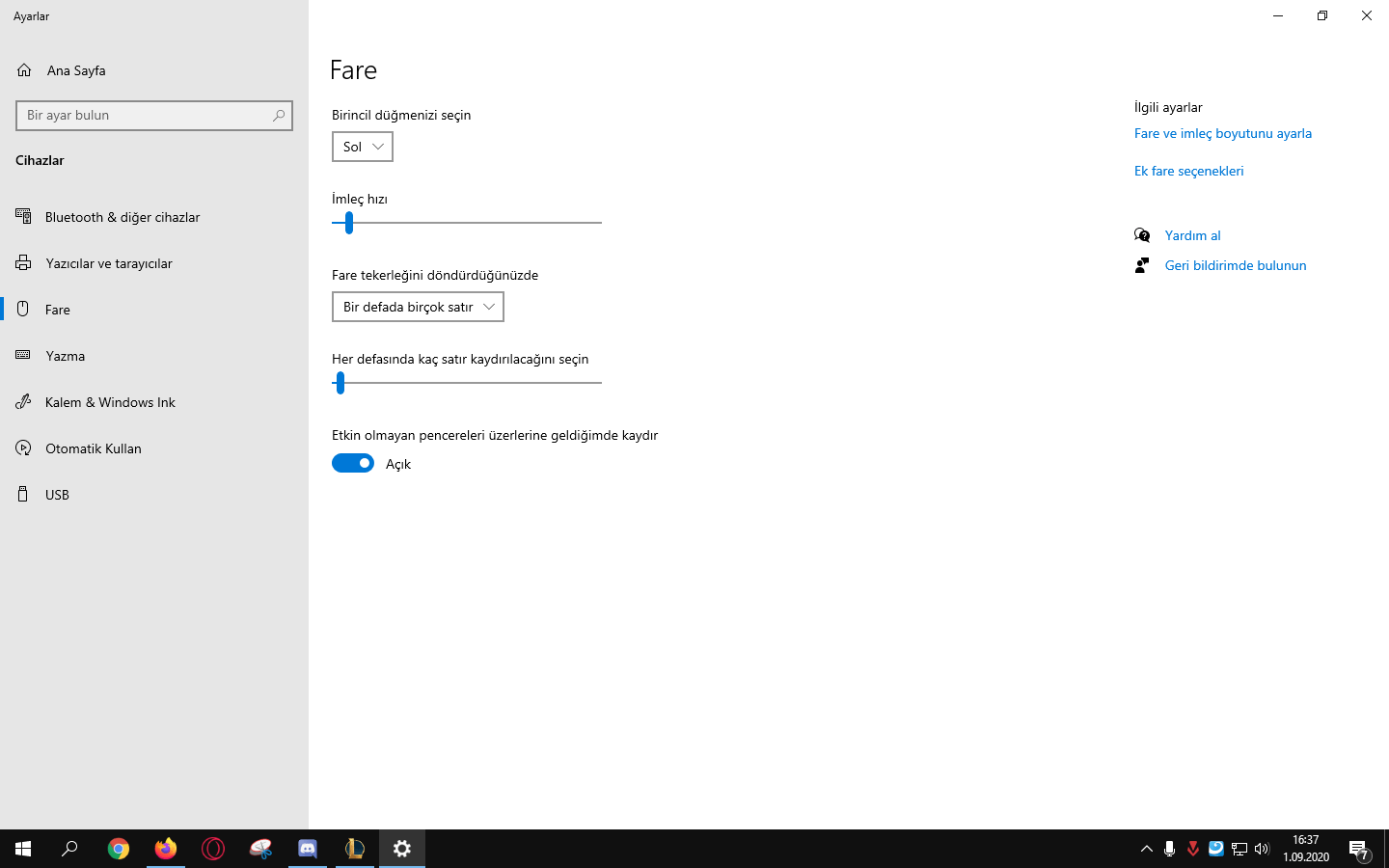Click the USB drive icon in sidebar

[23, 494]
